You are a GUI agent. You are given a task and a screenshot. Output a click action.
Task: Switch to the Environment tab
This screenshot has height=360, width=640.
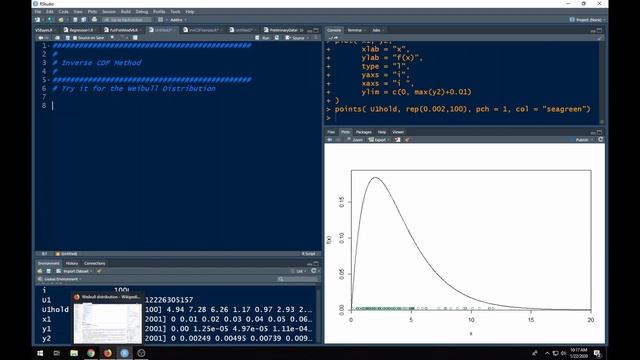49,263
